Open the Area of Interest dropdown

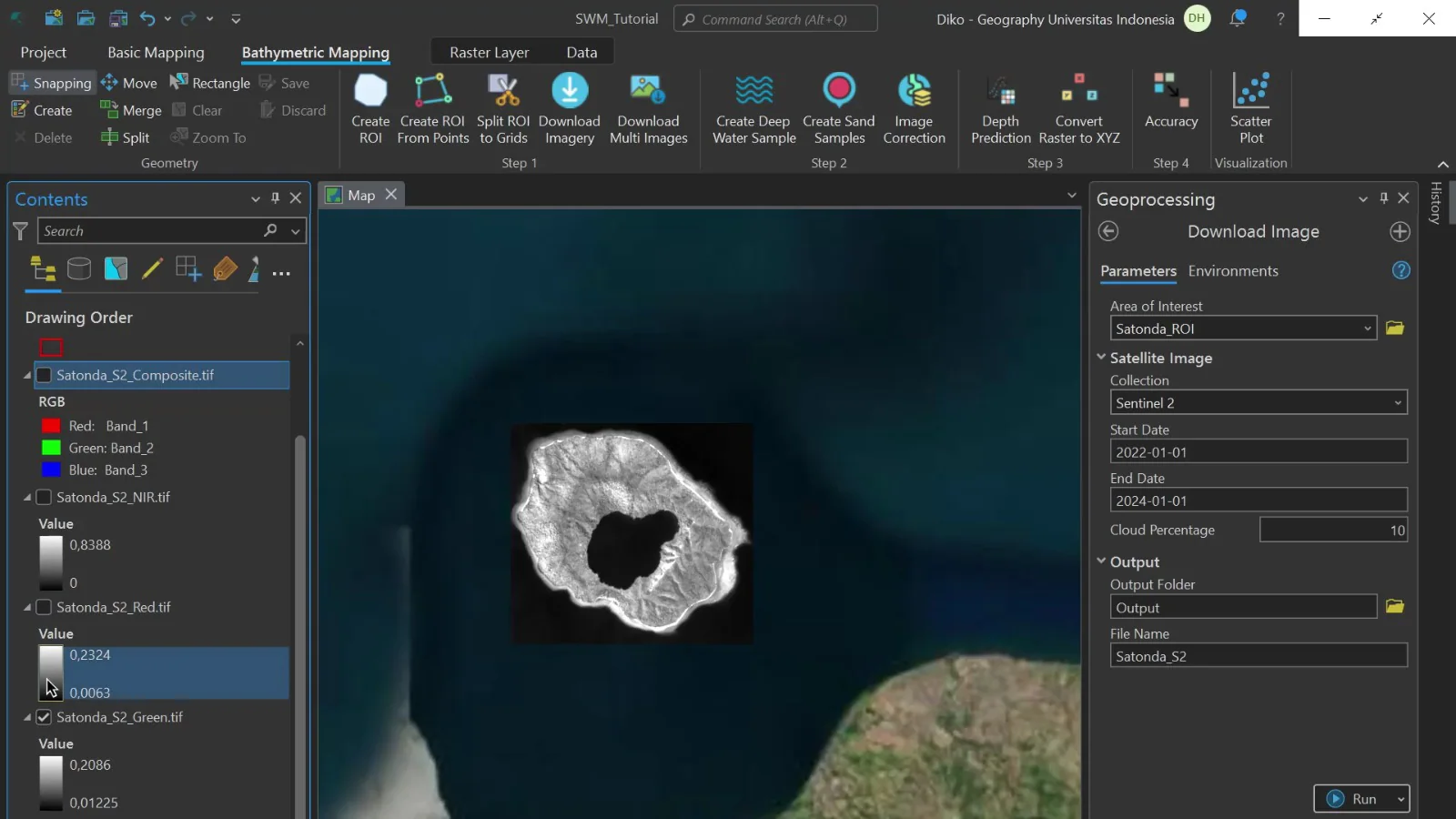click(x=1367, y=329)
